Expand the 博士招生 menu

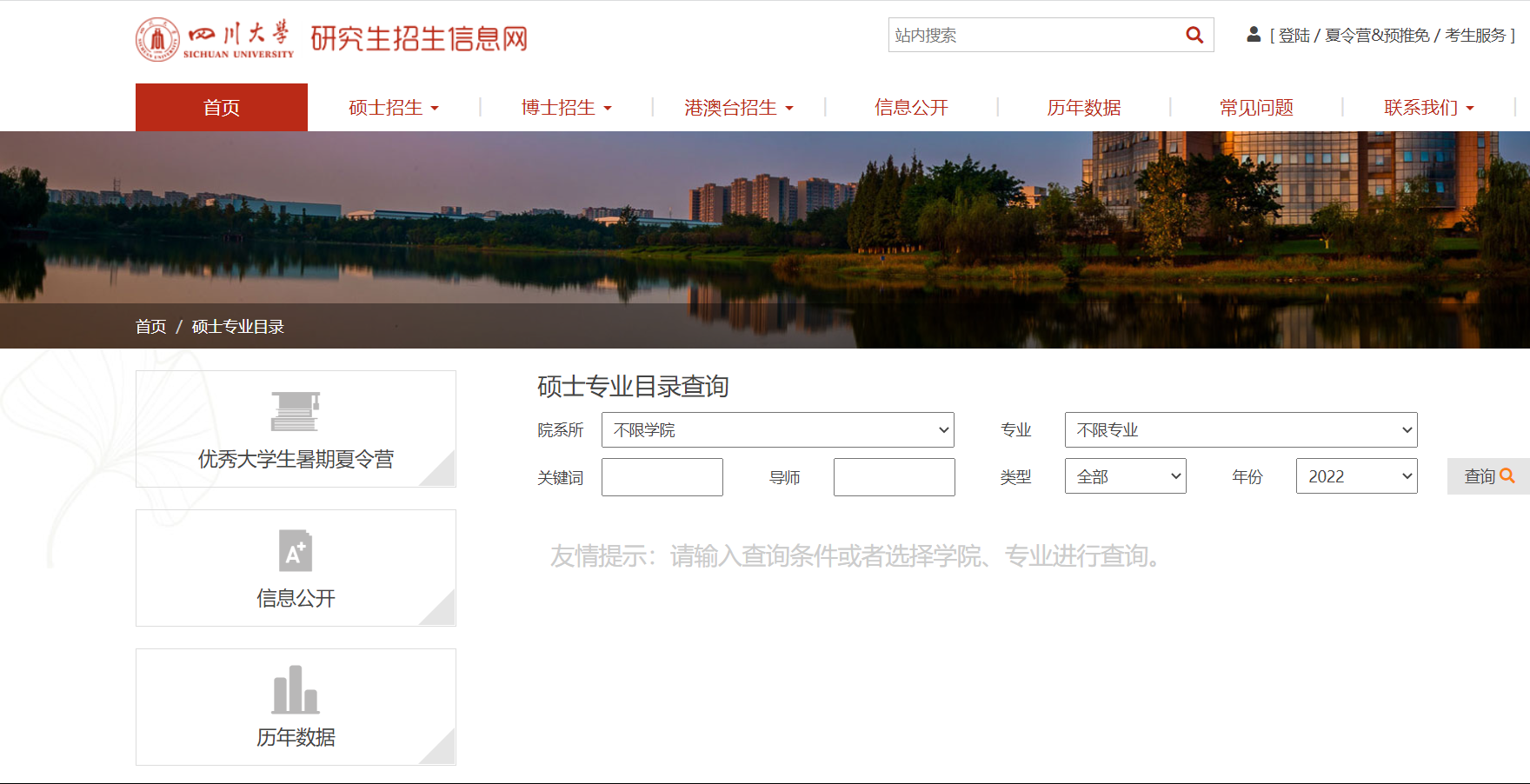[566, 108]
